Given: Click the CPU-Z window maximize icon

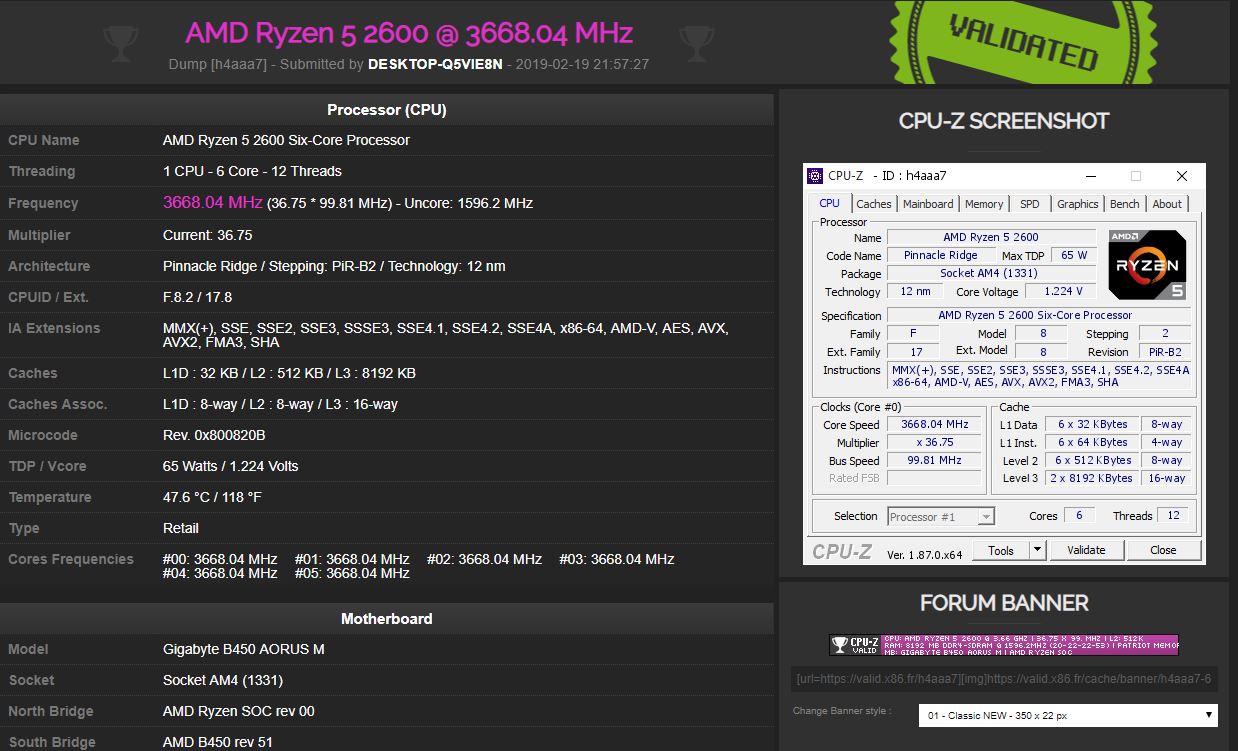Looking at the screenshot, I should 1135,176.
